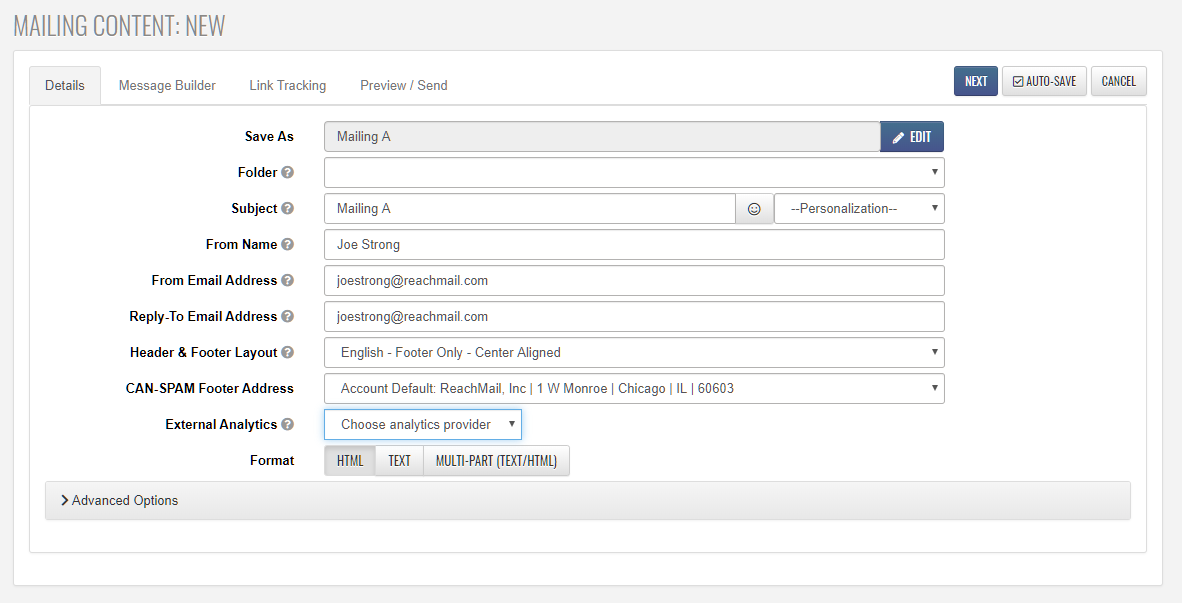Click help icon beside From Name
Image resolution: width=1182 pixels, height=603 pixels.
pos(287,245)
